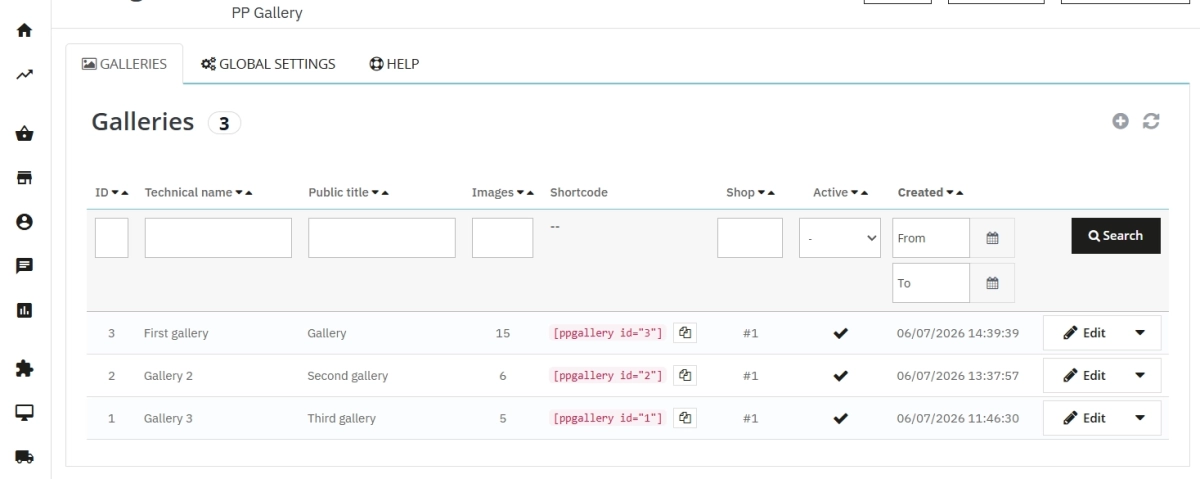Click the images count 15 cell
Viewport: 1200px width, 479px height.
click(x=503, y=334)
